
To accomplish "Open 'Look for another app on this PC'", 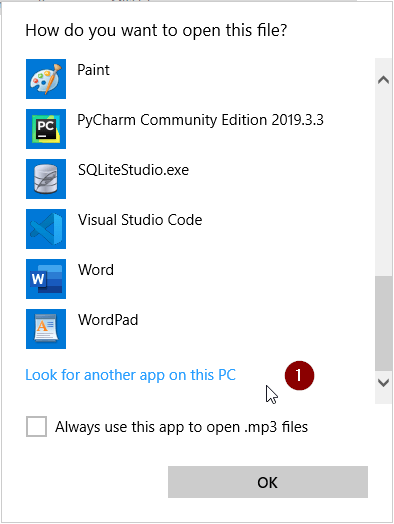I will coord(131,375).
